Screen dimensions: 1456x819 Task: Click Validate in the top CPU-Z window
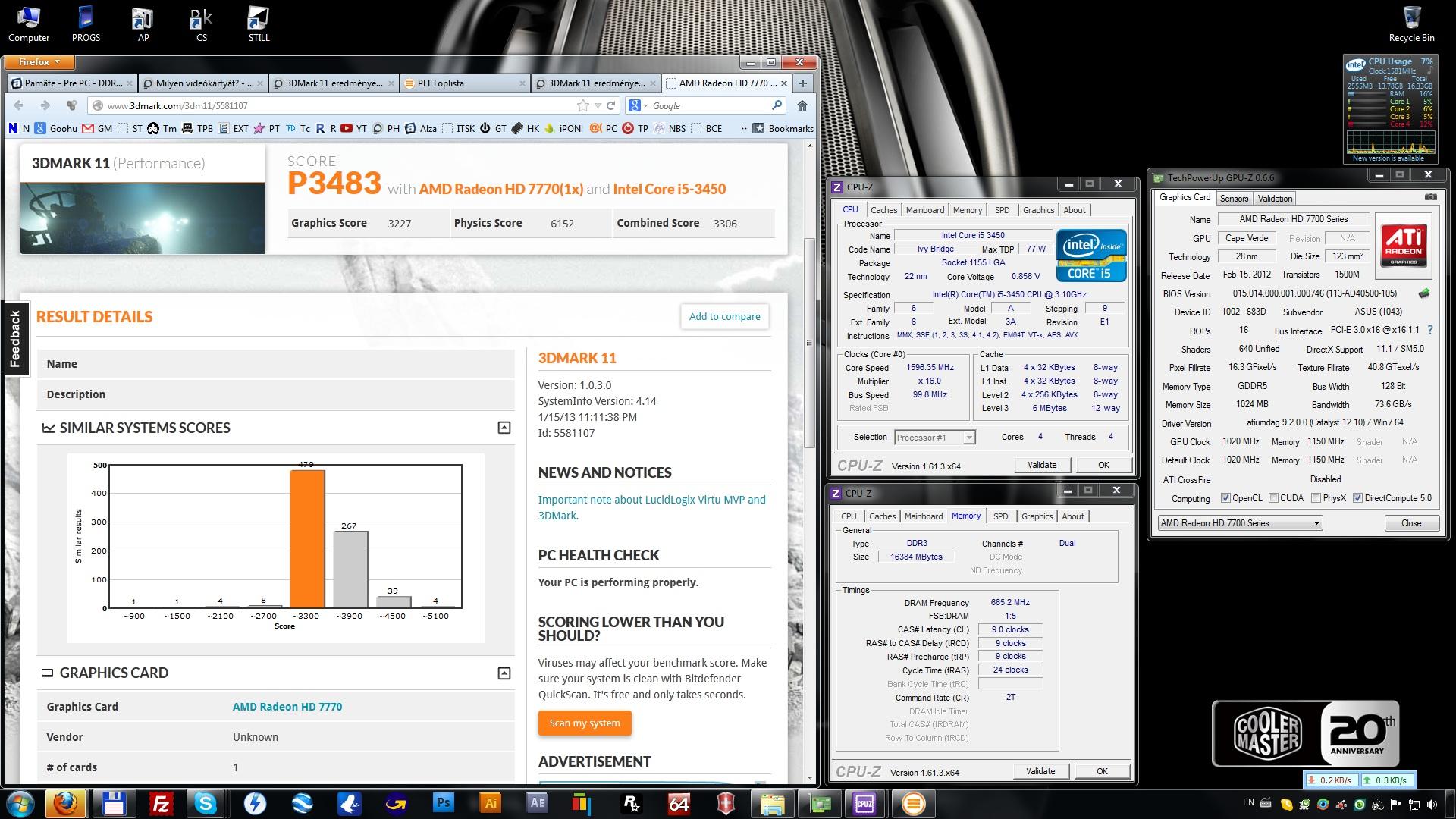coord(1042,465)
